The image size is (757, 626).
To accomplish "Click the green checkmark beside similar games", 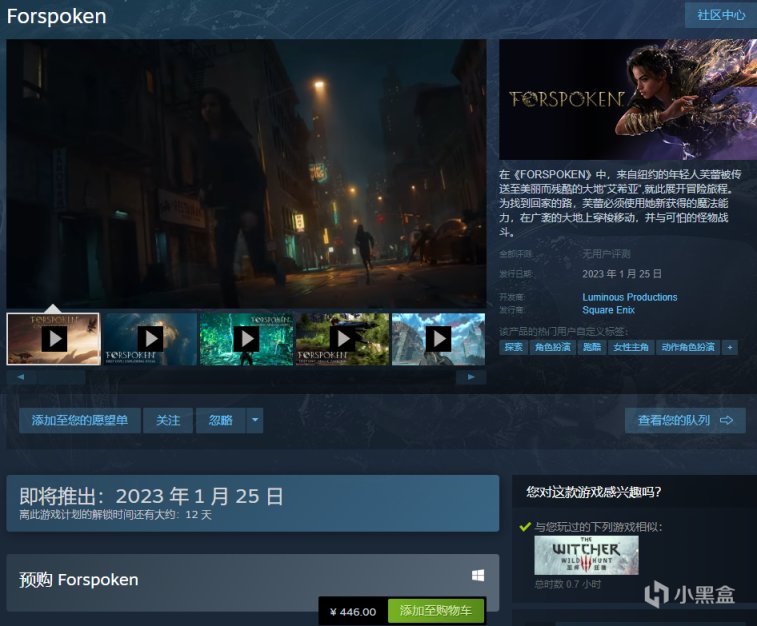I will [525, 527].
